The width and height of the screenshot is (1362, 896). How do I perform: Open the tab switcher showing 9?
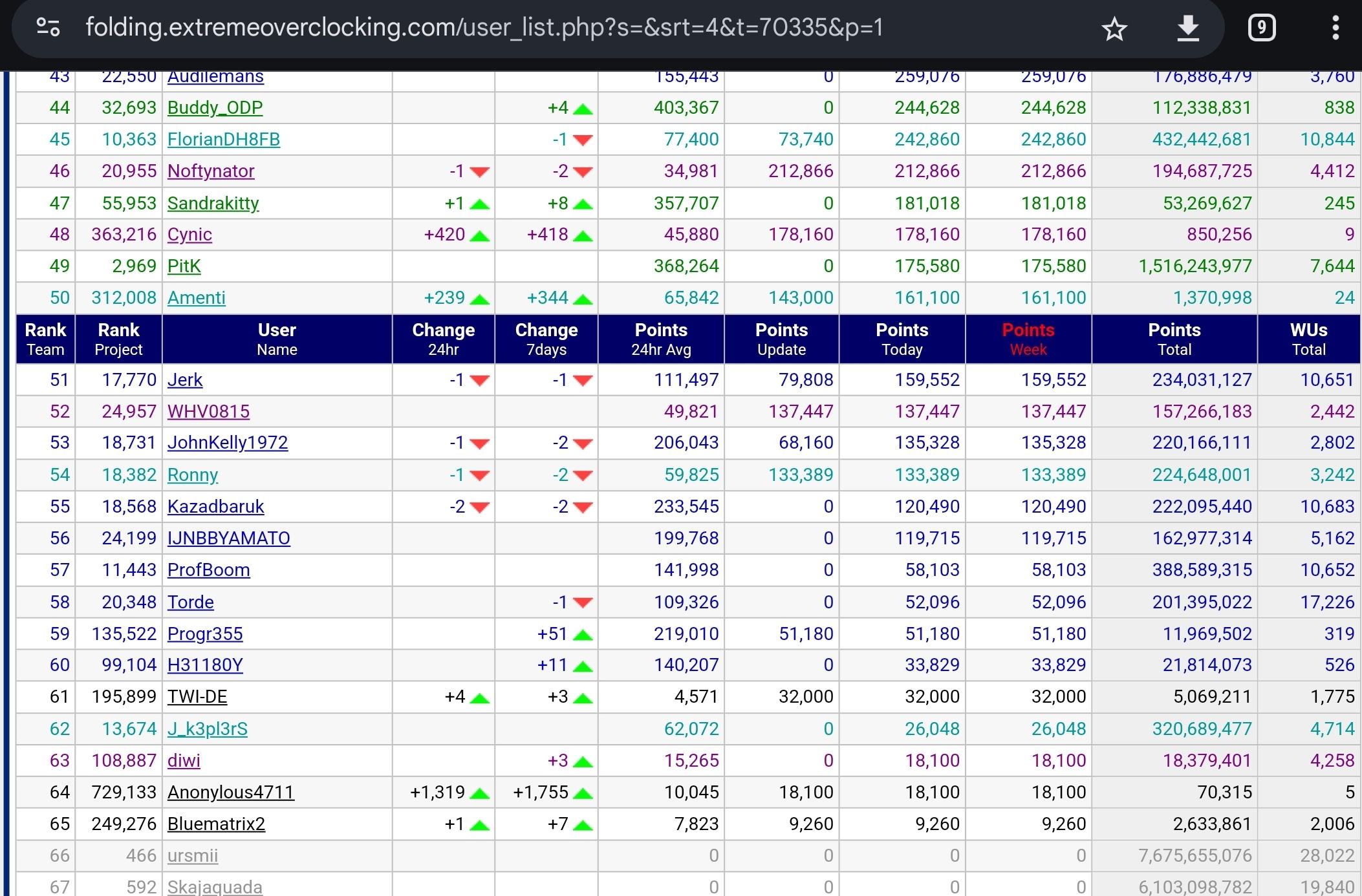coord(1261,28)
